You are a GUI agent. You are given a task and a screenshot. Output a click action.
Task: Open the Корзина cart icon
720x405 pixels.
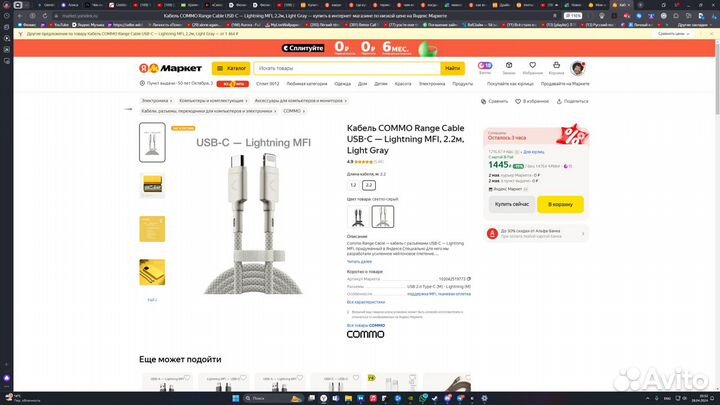[x=556, y=68]
